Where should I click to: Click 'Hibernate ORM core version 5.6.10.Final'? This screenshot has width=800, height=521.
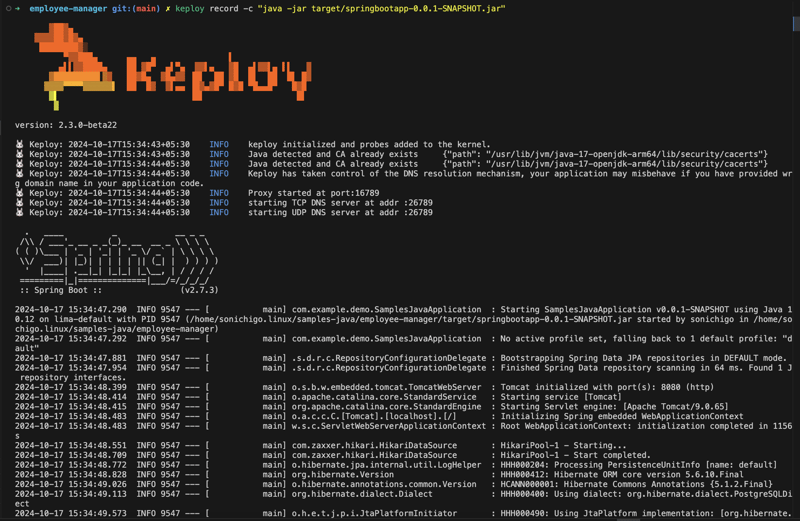tap(648, 474)
